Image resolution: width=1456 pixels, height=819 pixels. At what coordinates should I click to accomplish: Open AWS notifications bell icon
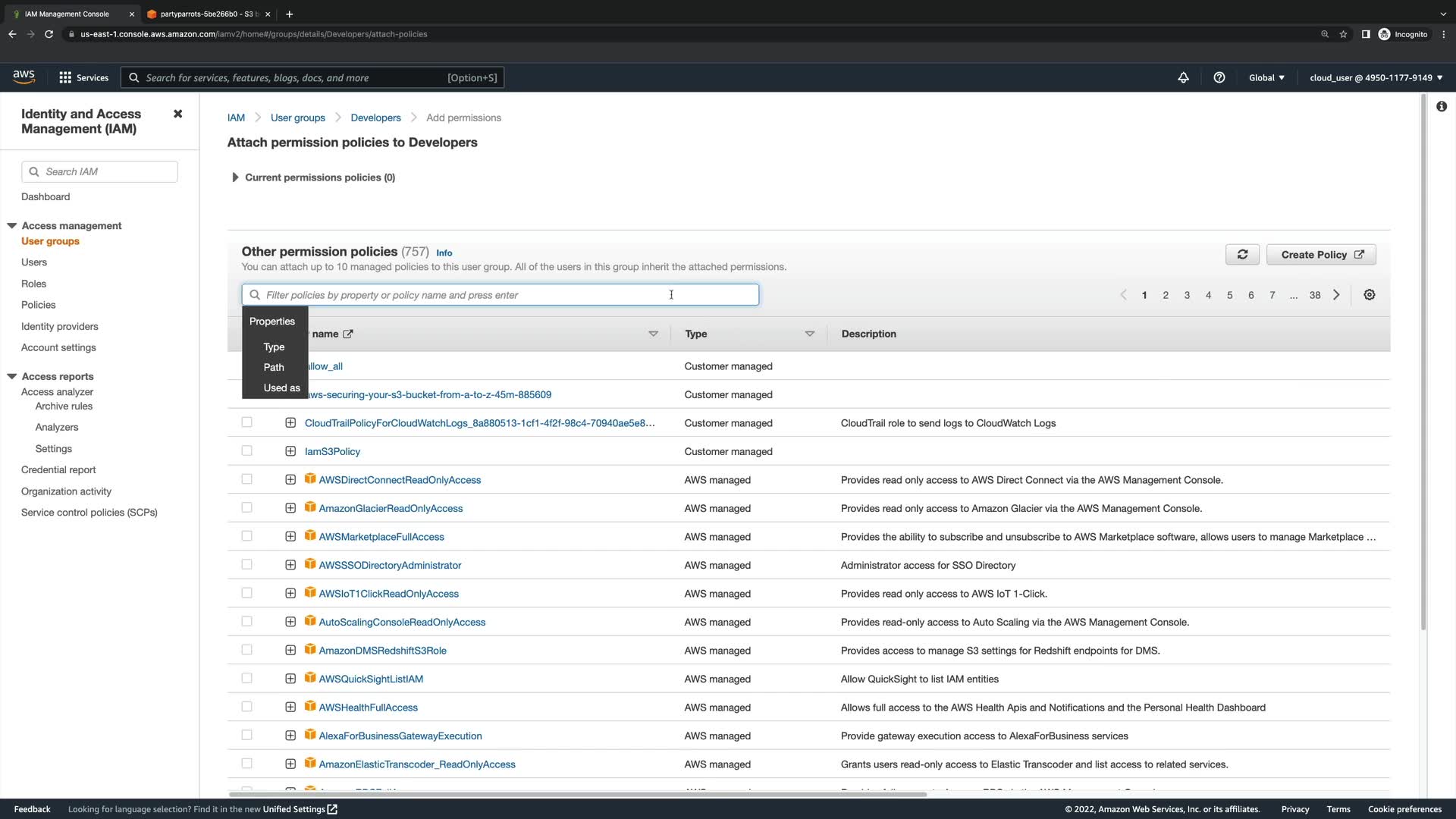point(1183,77)
